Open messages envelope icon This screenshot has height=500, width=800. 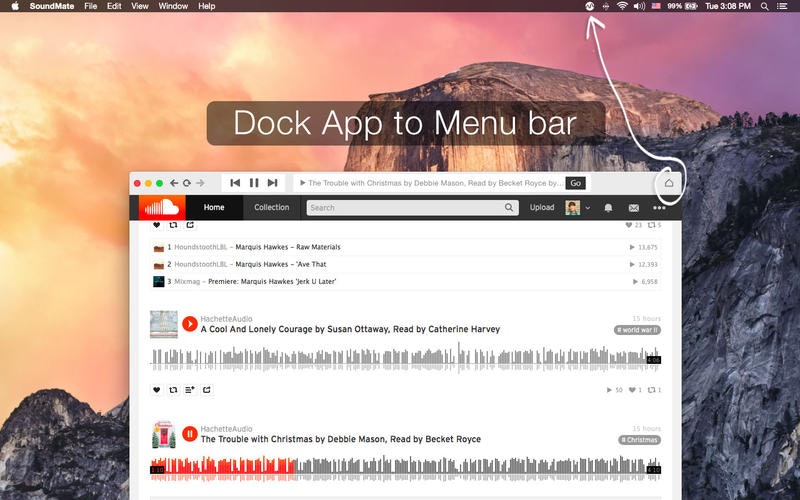coord(634,208)
